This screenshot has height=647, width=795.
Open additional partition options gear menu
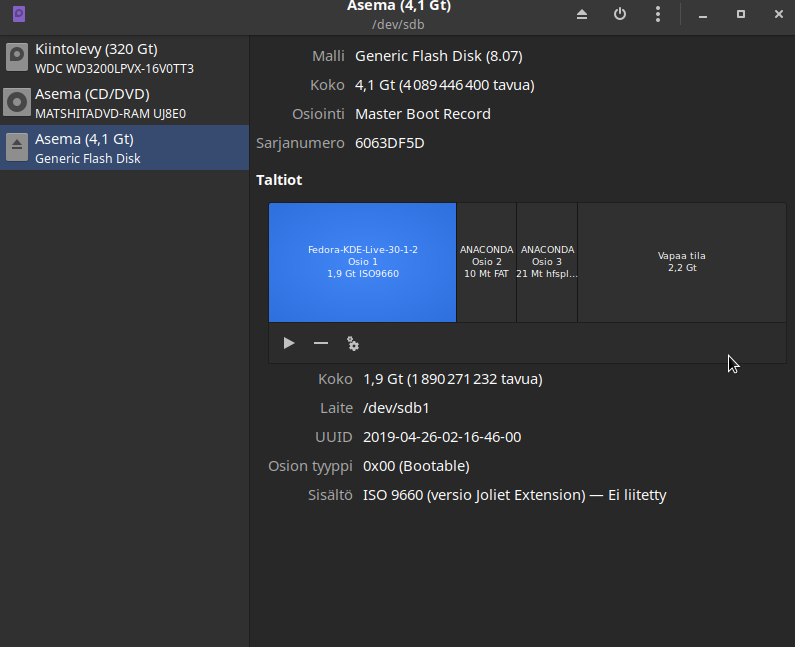coord(353,343)
